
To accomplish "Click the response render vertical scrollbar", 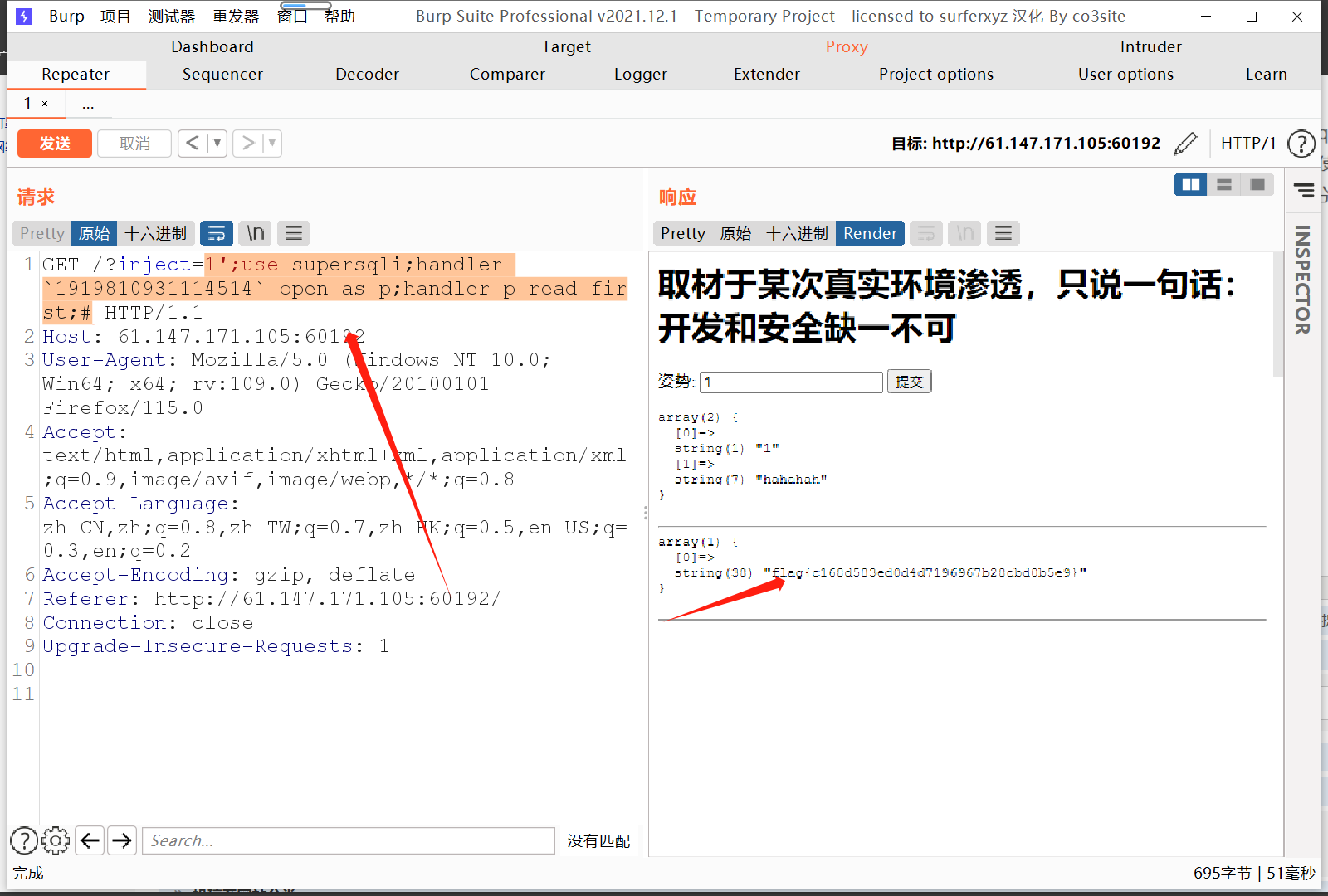I will pos(1277,315).
